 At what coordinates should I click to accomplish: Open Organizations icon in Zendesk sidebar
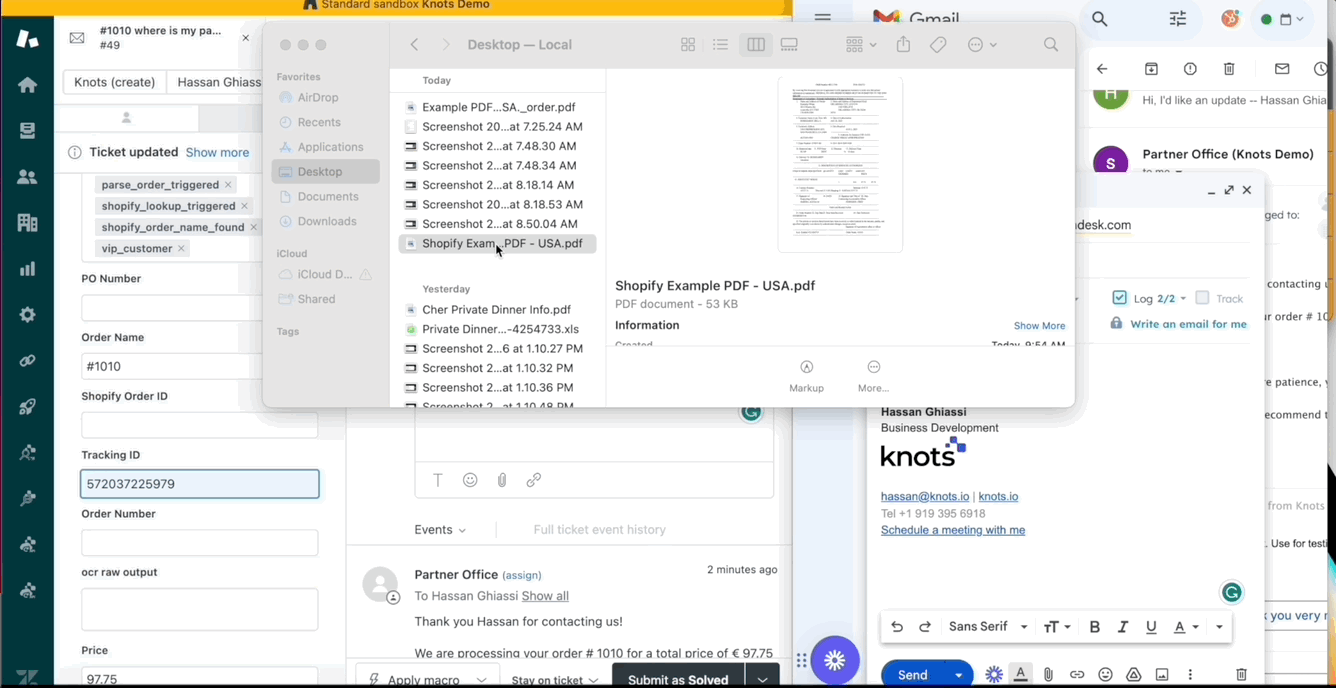point(27,223)
